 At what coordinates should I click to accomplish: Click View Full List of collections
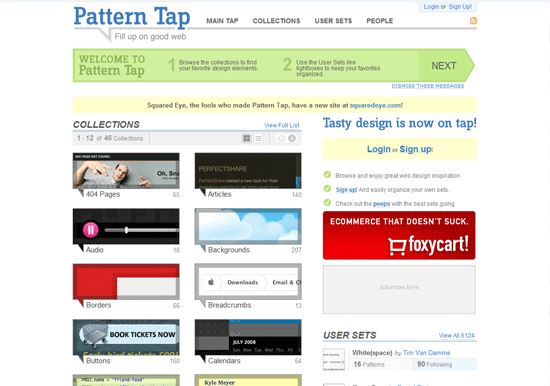point(282,125)
